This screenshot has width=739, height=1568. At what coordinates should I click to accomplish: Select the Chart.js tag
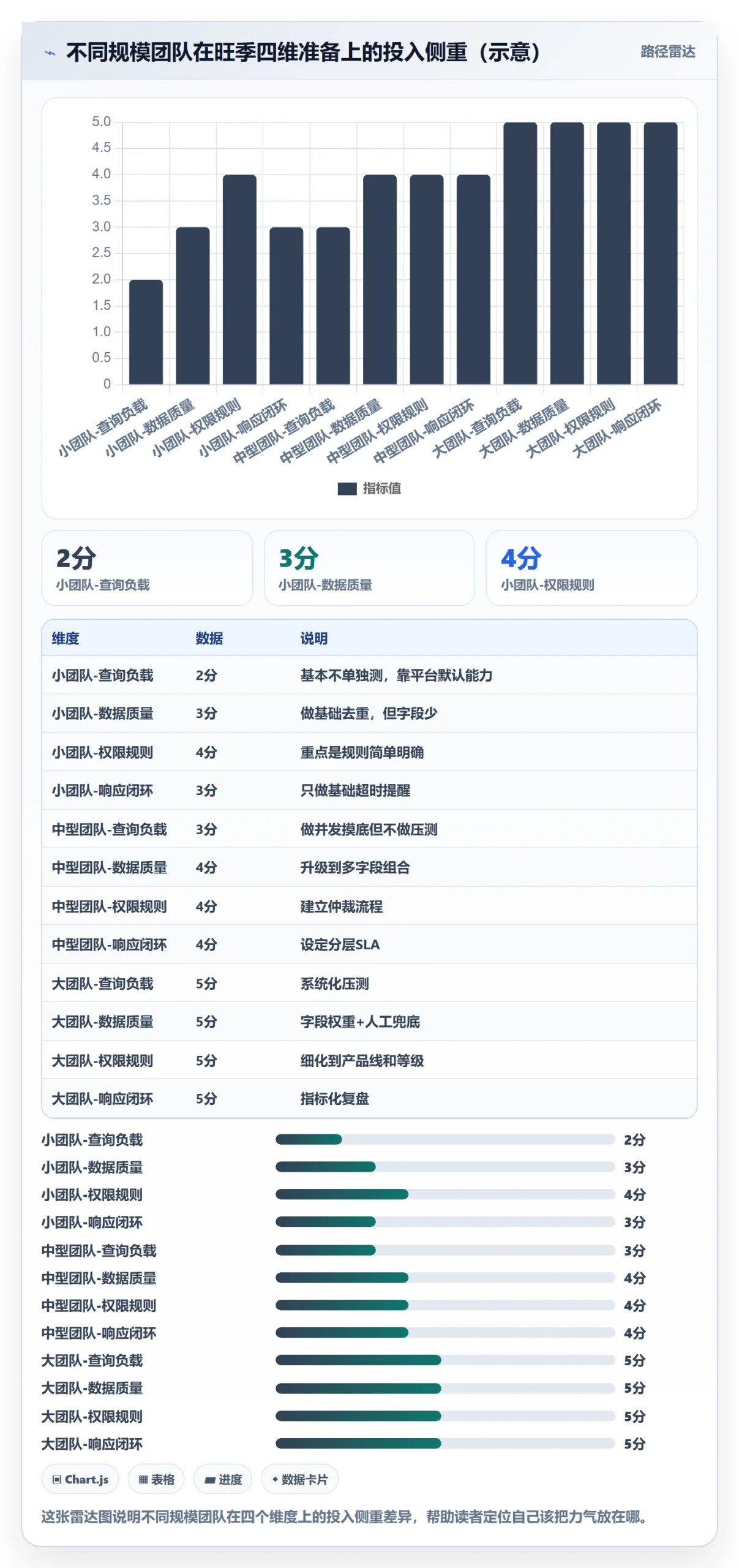(80, 1479)
